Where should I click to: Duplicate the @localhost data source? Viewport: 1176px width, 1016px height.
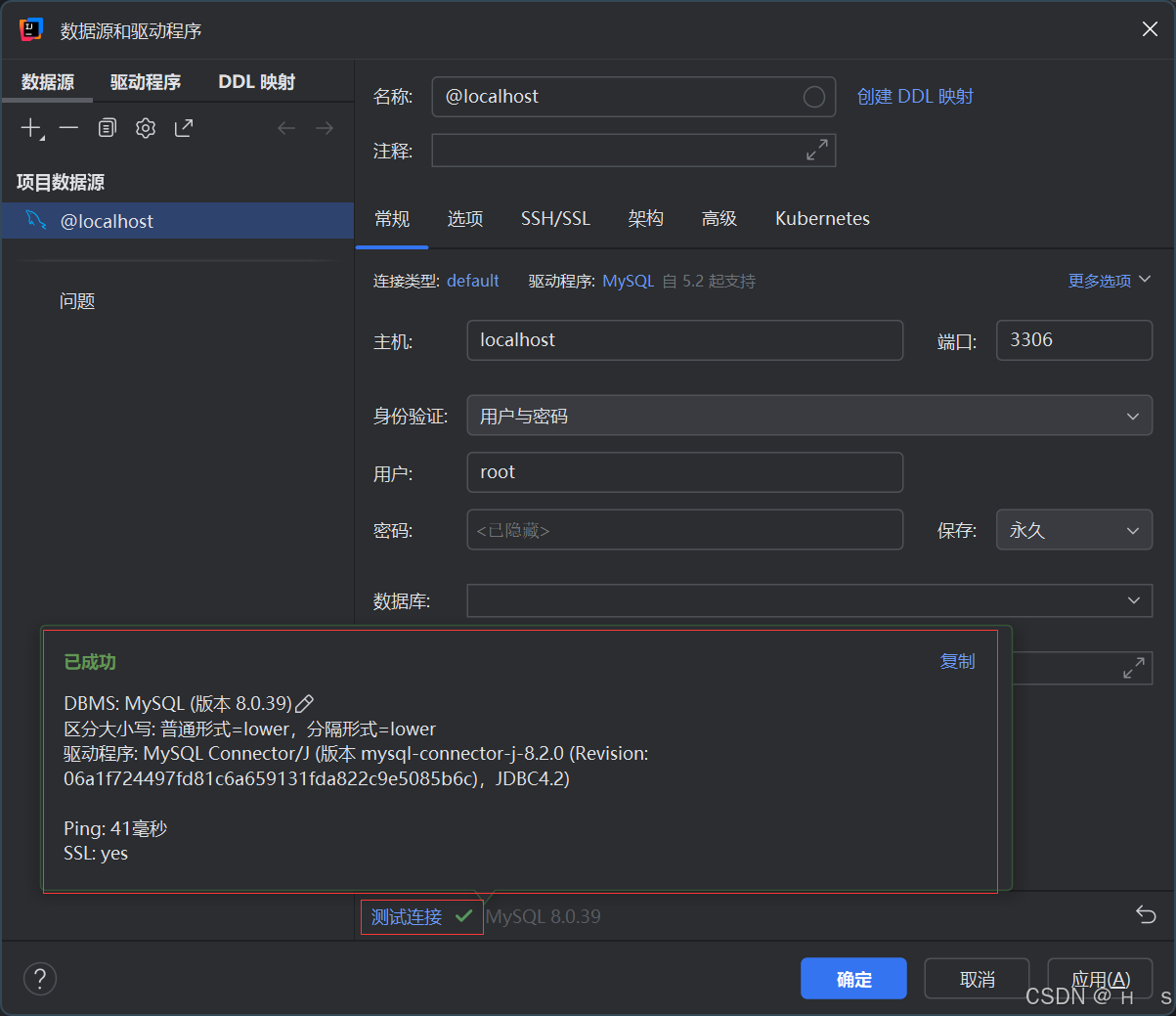tap(107, 127)
